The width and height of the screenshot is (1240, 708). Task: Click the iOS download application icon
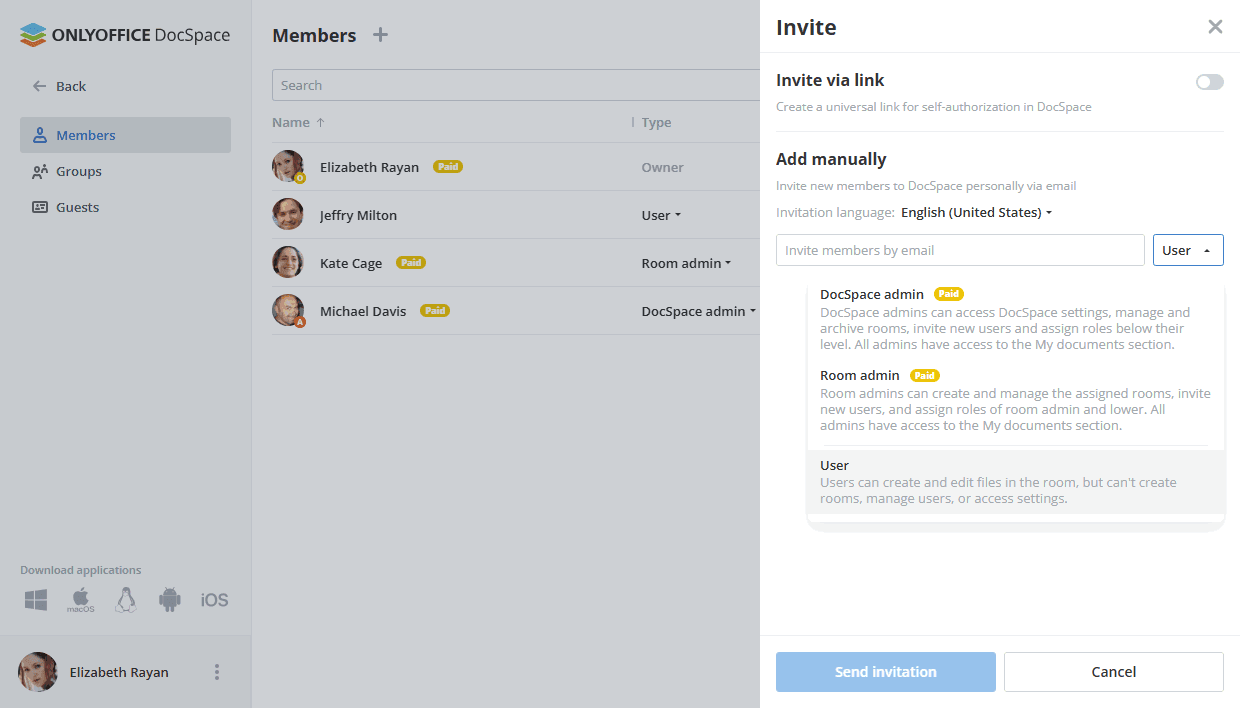tap(214, 600)
